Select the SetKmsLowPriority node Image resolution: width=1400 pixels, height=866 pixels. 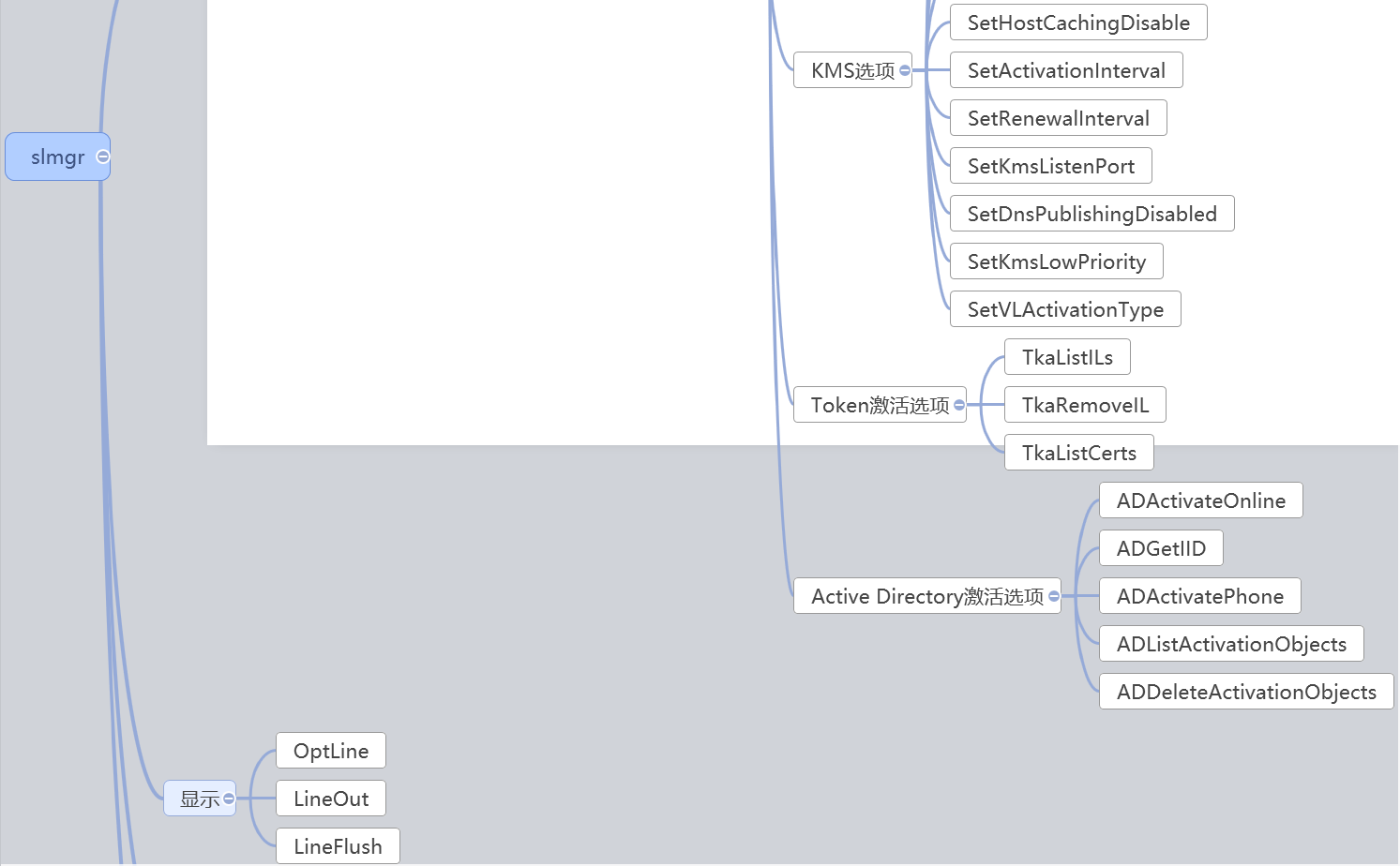point(1056,261)
